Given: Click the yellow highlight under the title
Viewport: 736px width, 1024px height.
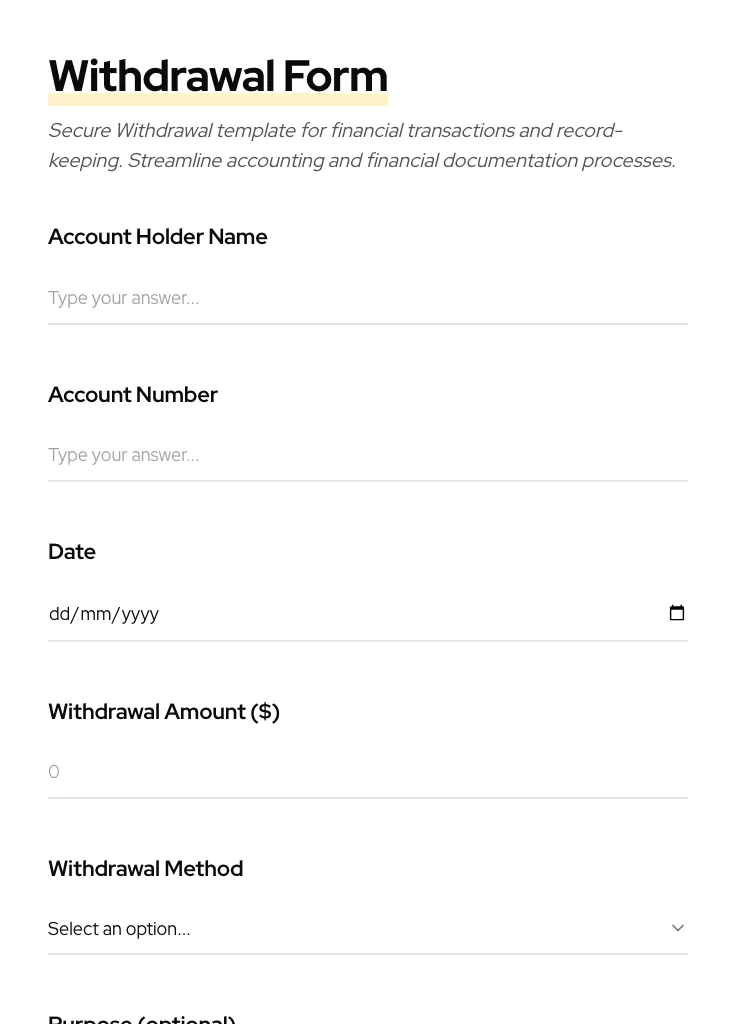Looking at the screenshot, I should point(218,99).
